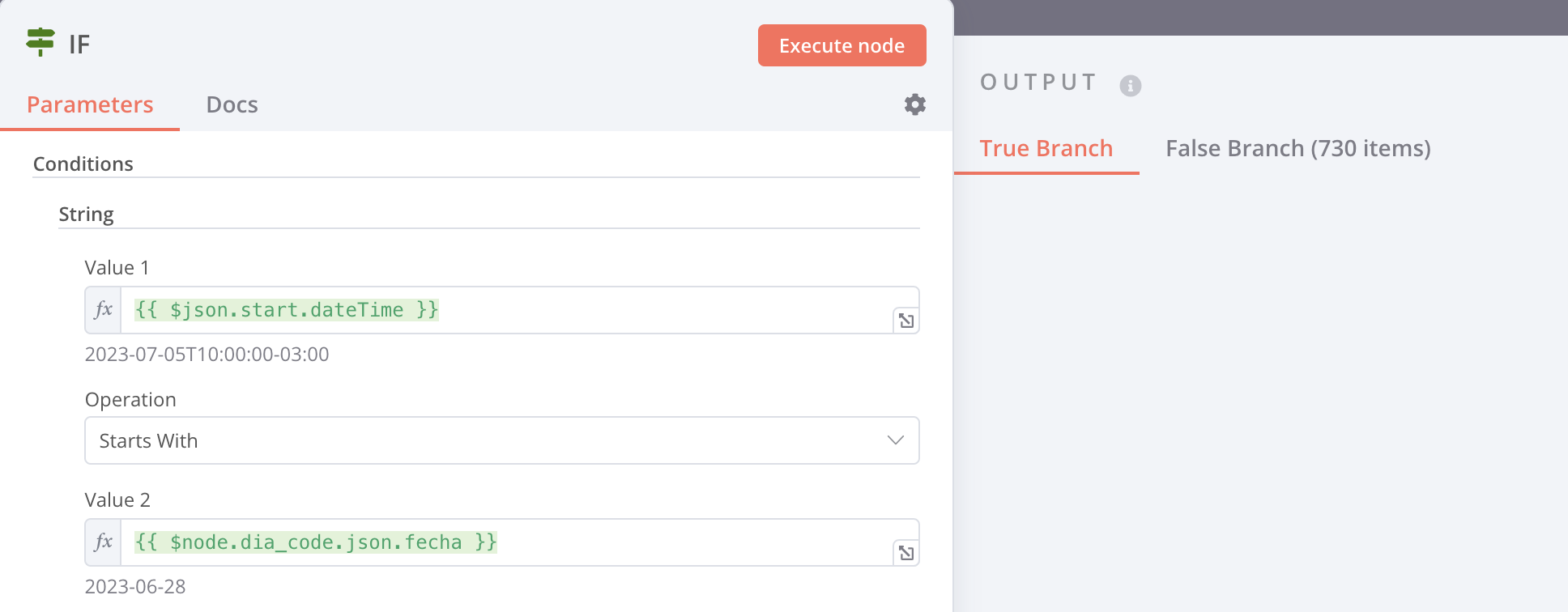Switch to the Parameters tab

pos(90,104)
